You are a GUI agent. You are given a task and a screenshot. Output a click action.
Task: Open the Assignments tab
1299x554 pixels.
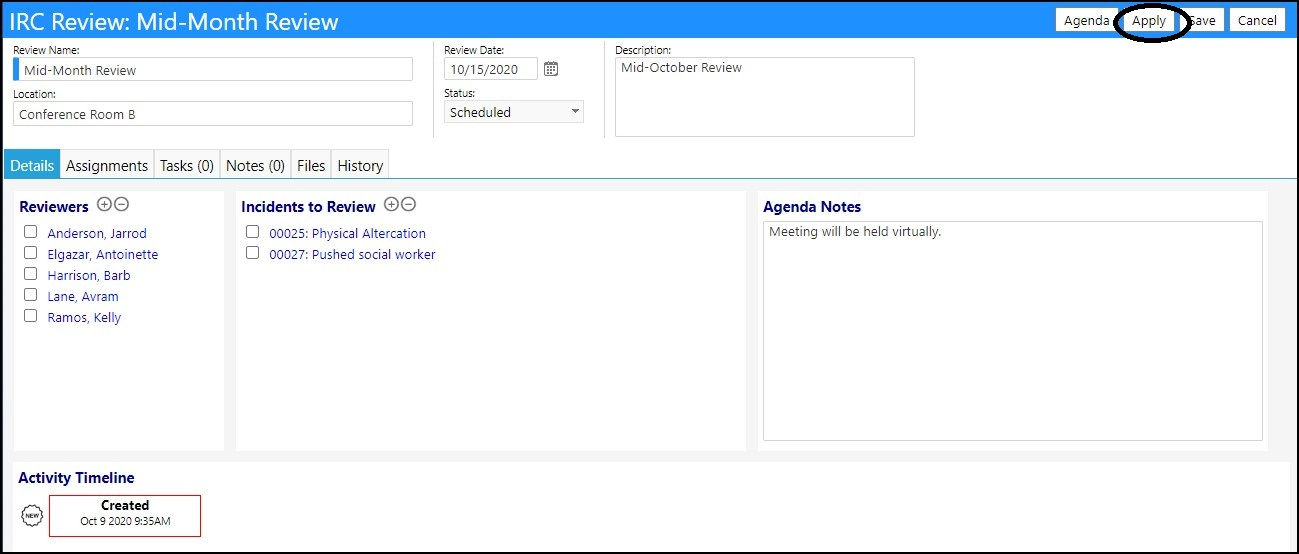click(107, 166)
